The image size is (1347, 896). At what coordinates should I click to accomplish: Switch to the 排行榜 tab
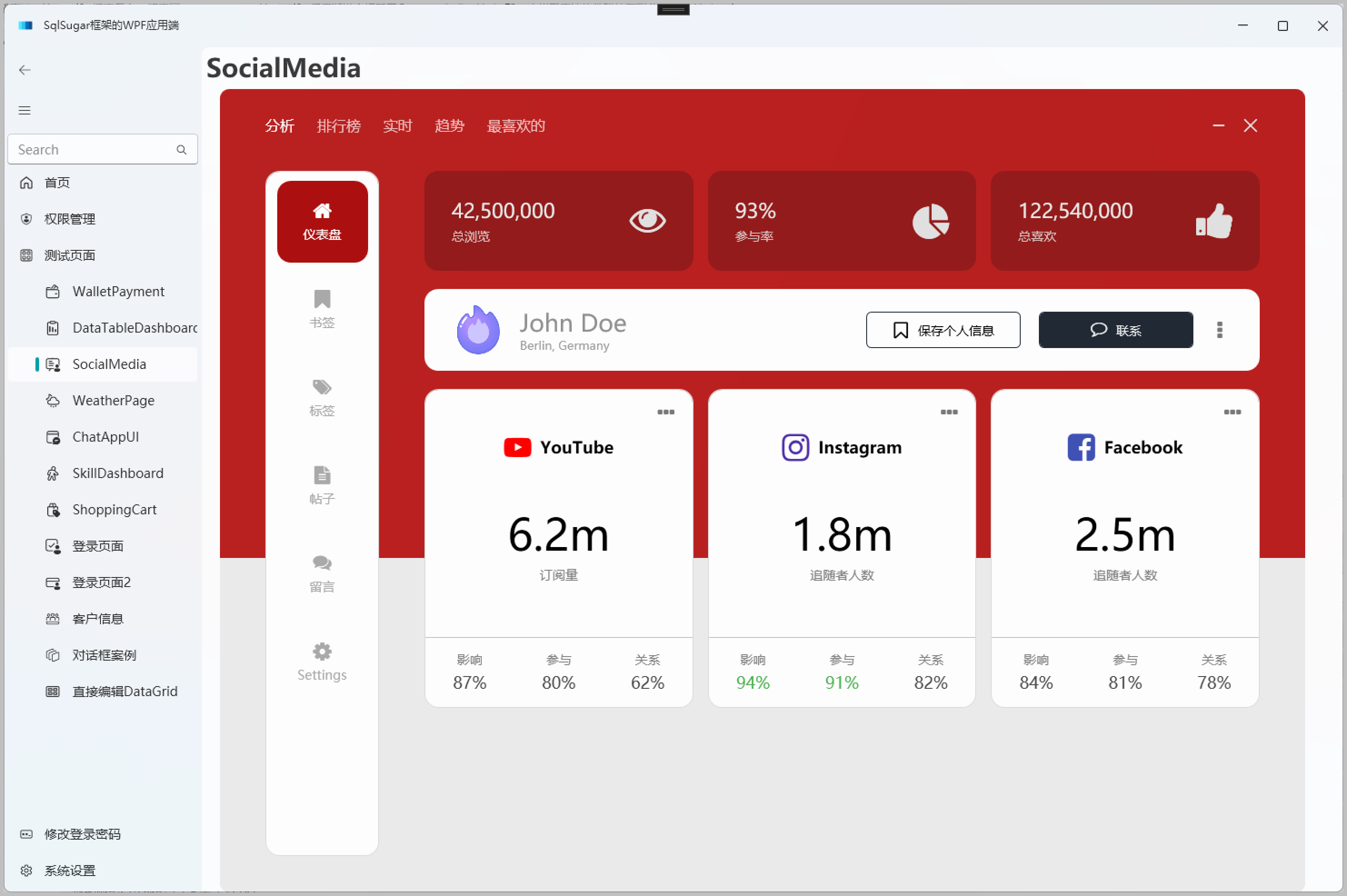coord(339,126)
